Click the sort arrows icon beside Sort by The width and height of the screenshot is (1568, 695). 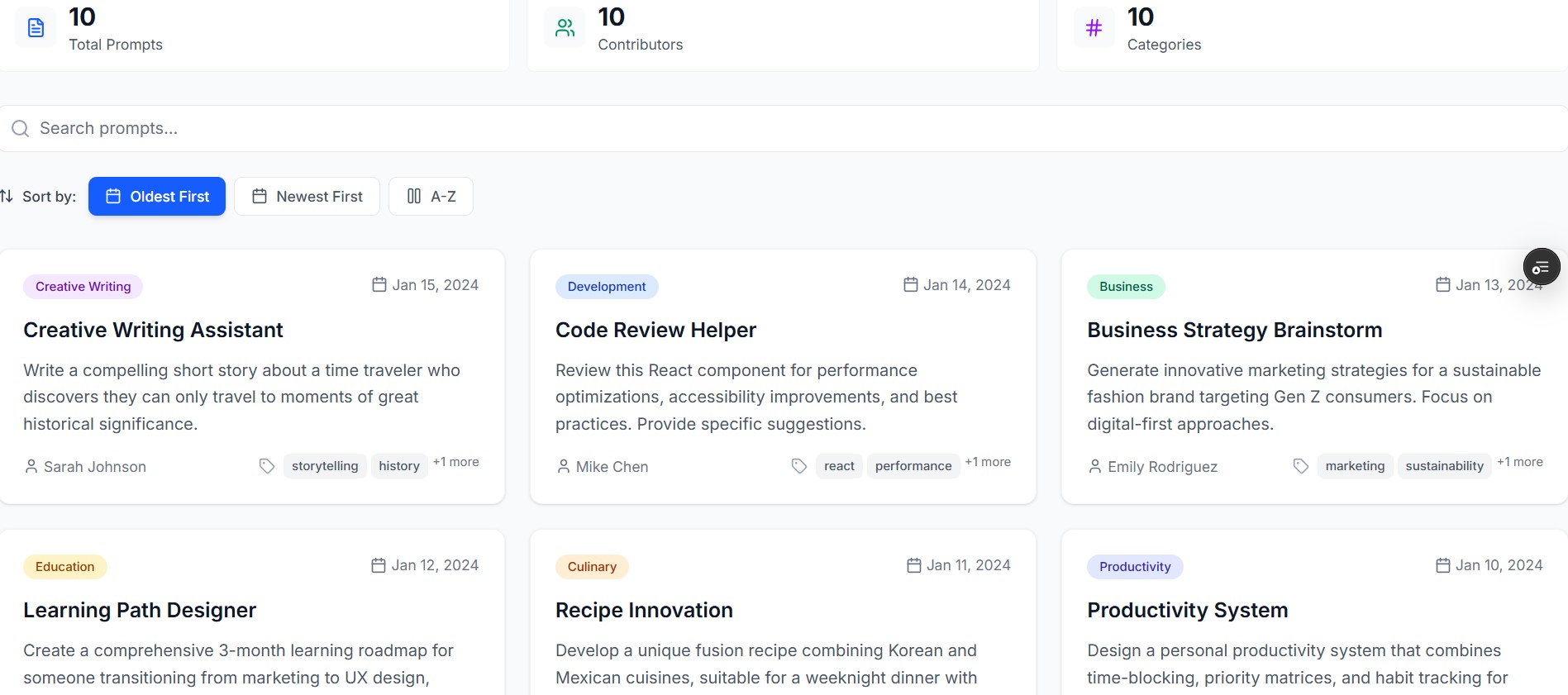[7, 196]
